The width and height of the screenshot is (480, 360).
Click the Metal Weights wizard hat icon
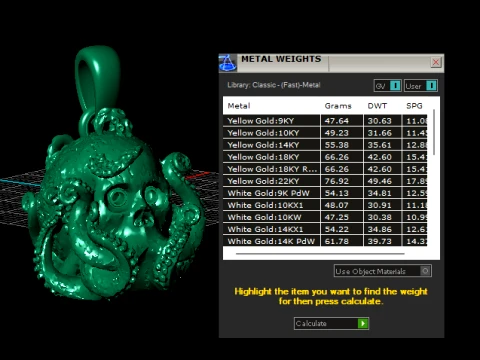[x=228, y=63]
